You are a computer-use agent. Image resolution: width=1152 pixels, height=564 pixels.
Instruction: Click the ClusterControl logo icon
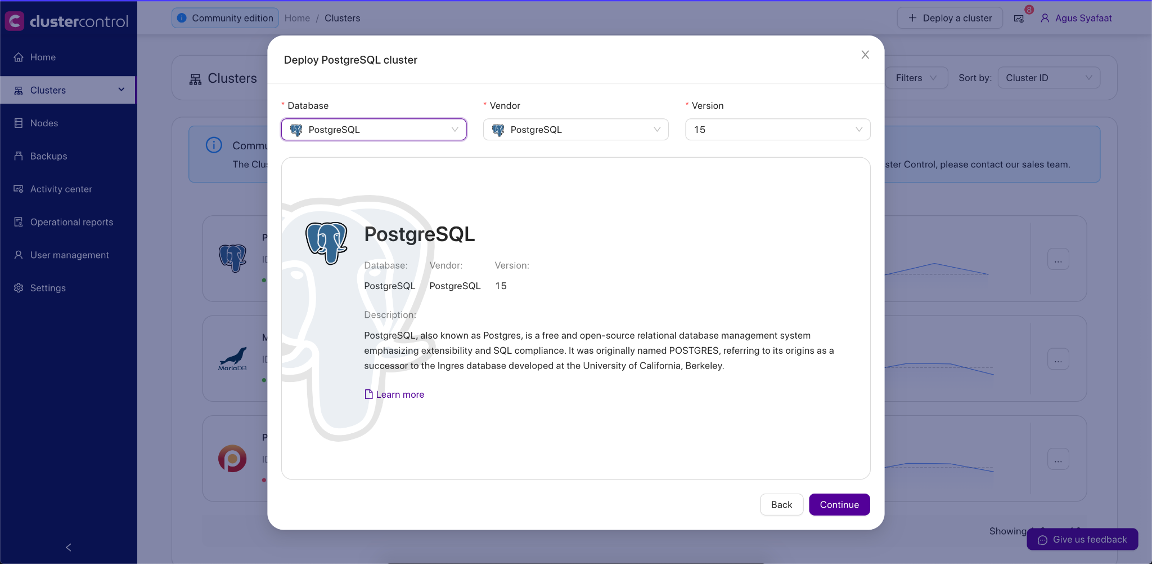coord(15,20)
